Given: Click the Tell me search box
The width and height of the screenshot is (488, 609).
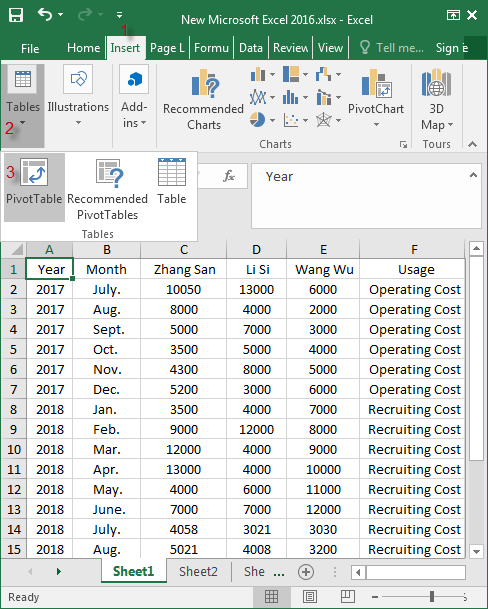Looking at the screenshot, I should pyautogui.click(x=392, y=48).
